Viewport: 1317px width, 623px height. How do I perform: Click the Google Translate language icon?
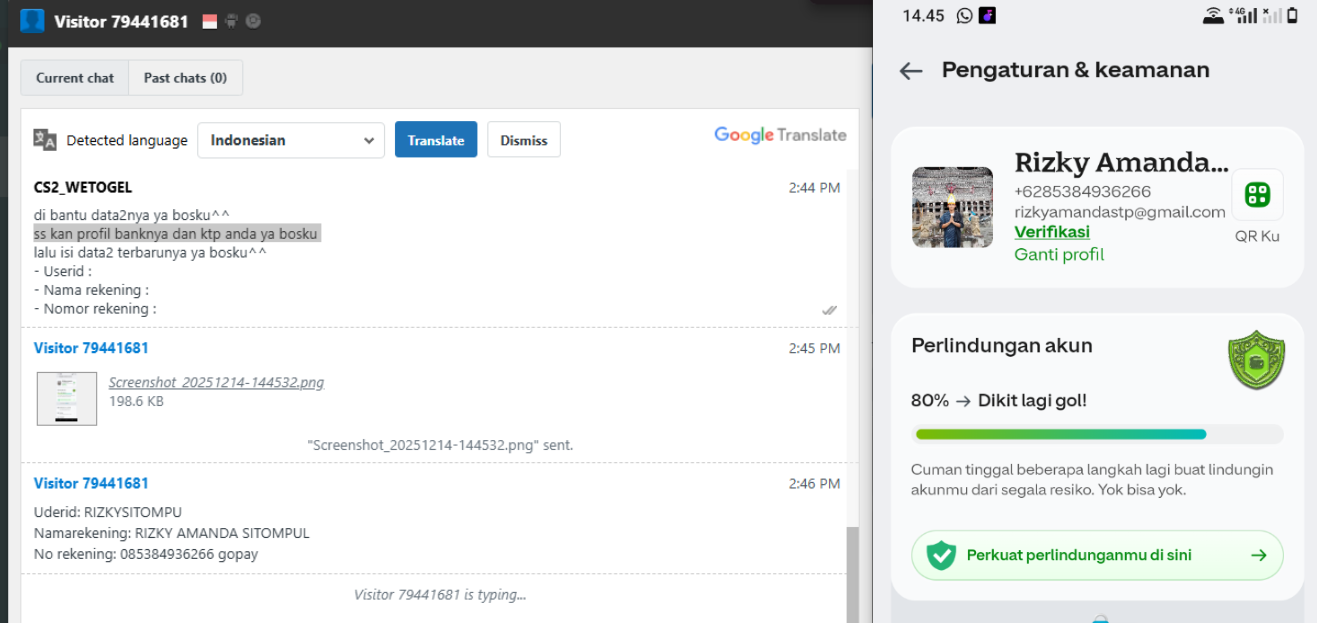point(45,140)
